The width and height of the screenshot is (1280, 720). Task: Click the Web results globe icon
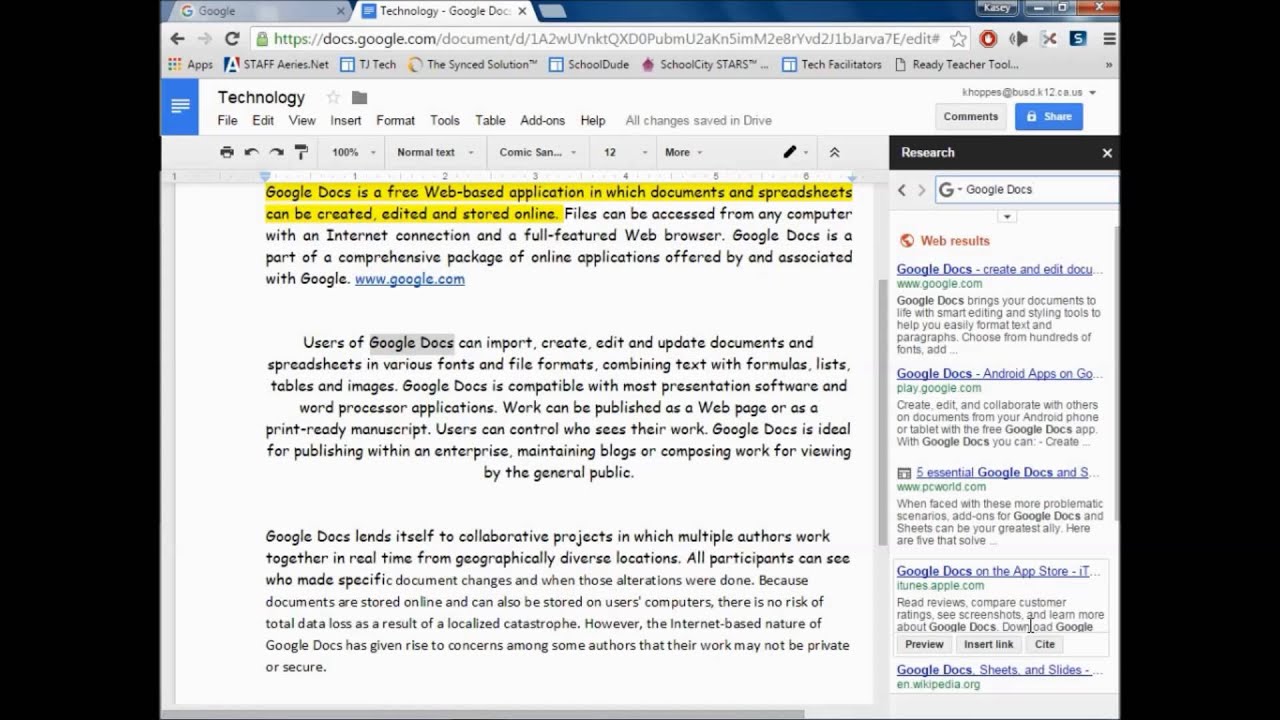(x=906, y=241)
